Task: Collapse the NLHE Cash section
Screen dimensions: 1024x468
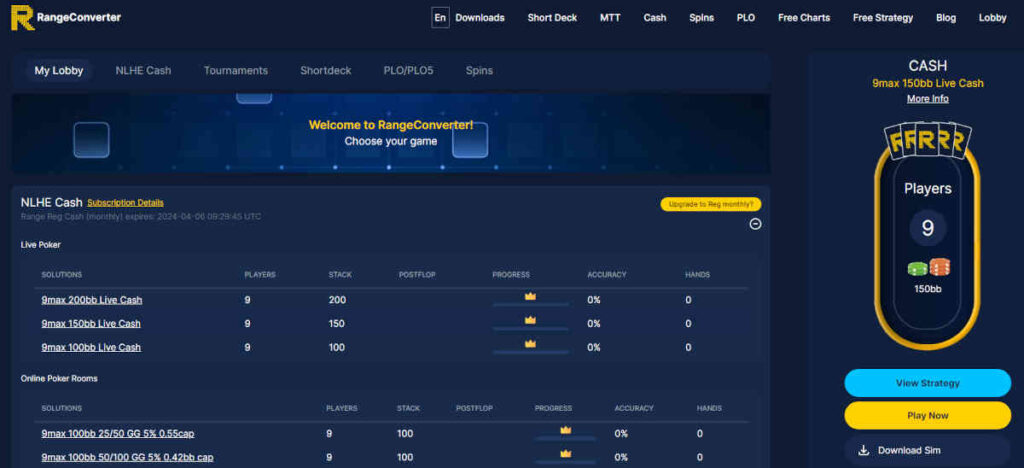Action: pyautogui.click(x=755, y=224)
